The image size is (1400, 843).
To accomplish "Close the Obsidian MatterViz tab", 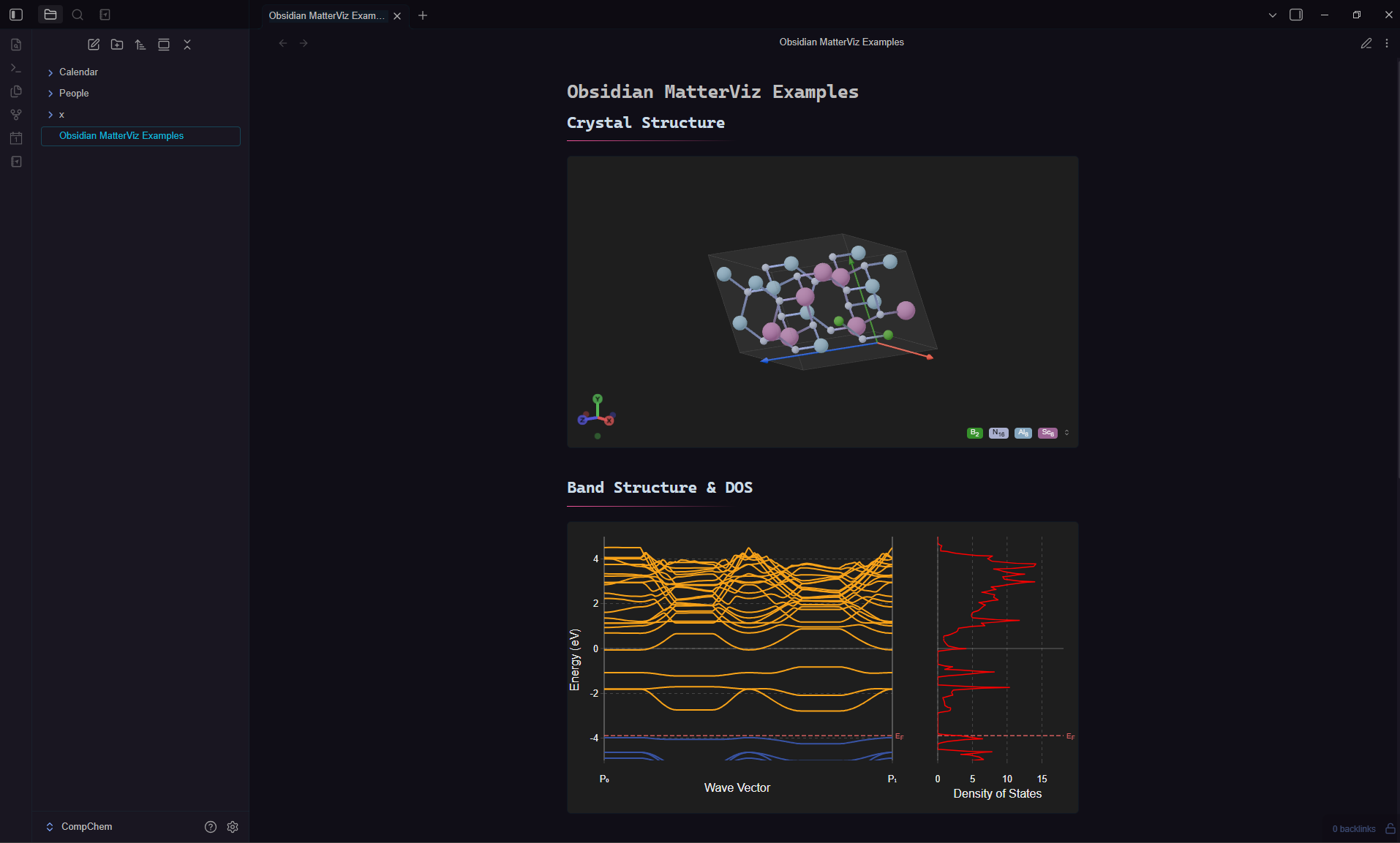I will 397,16.
